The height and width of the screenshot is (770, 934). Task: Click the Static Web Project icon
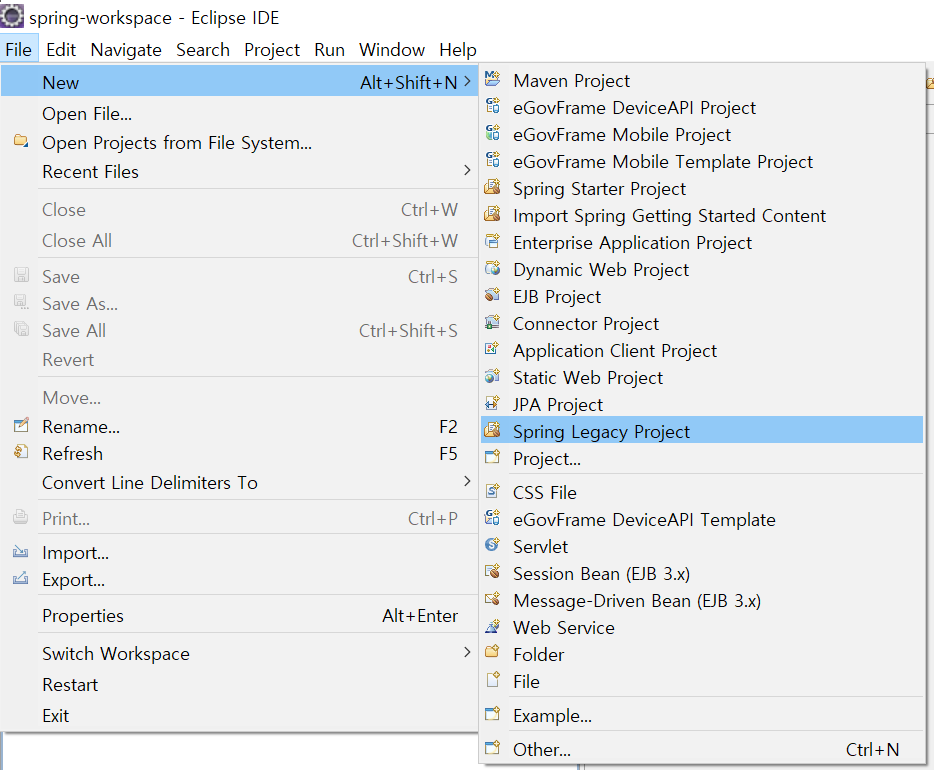point(493,376)
